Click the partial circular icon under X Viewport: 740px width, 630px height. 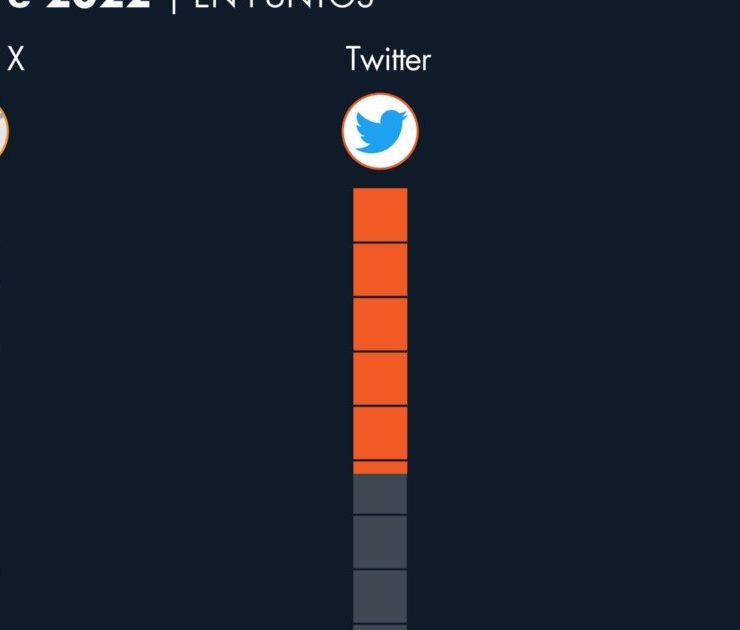click(x=3, y=132)
